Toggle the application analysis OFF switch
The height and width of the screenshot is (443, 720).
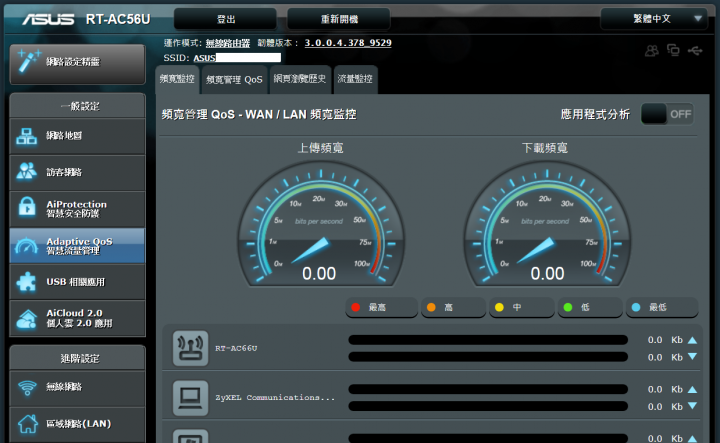click(667, 114)
